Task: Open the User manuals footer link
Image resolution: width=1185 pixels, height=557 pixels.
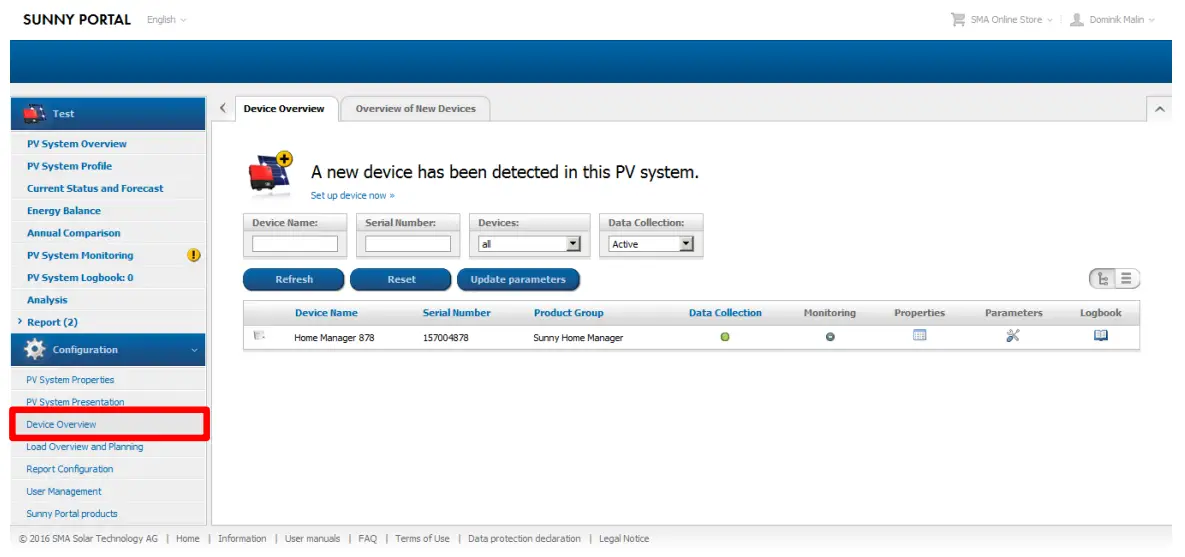Action: pos(312,539)
